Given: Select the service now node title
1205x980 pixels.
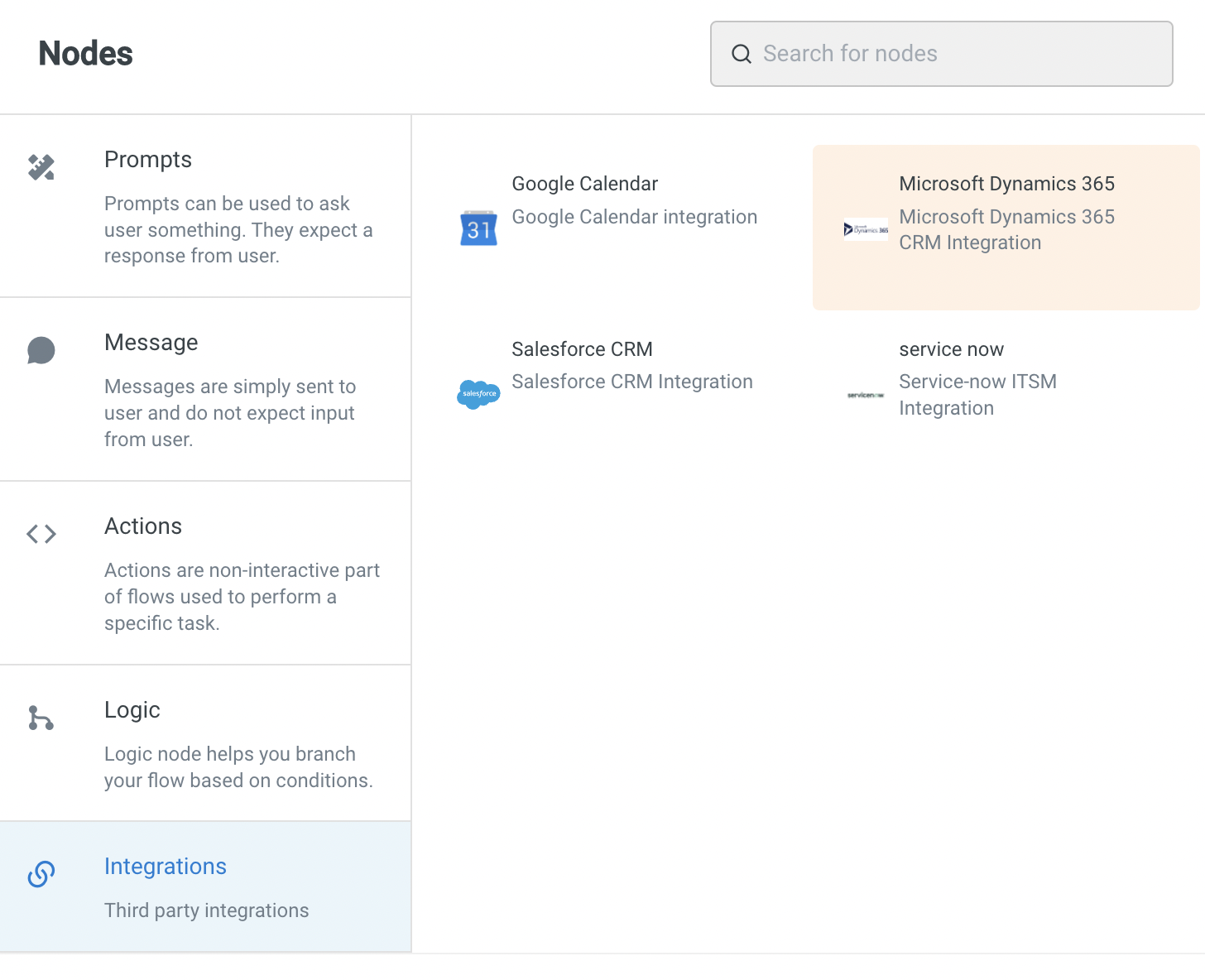Looking at the screenshot, I should pos(952,349).
